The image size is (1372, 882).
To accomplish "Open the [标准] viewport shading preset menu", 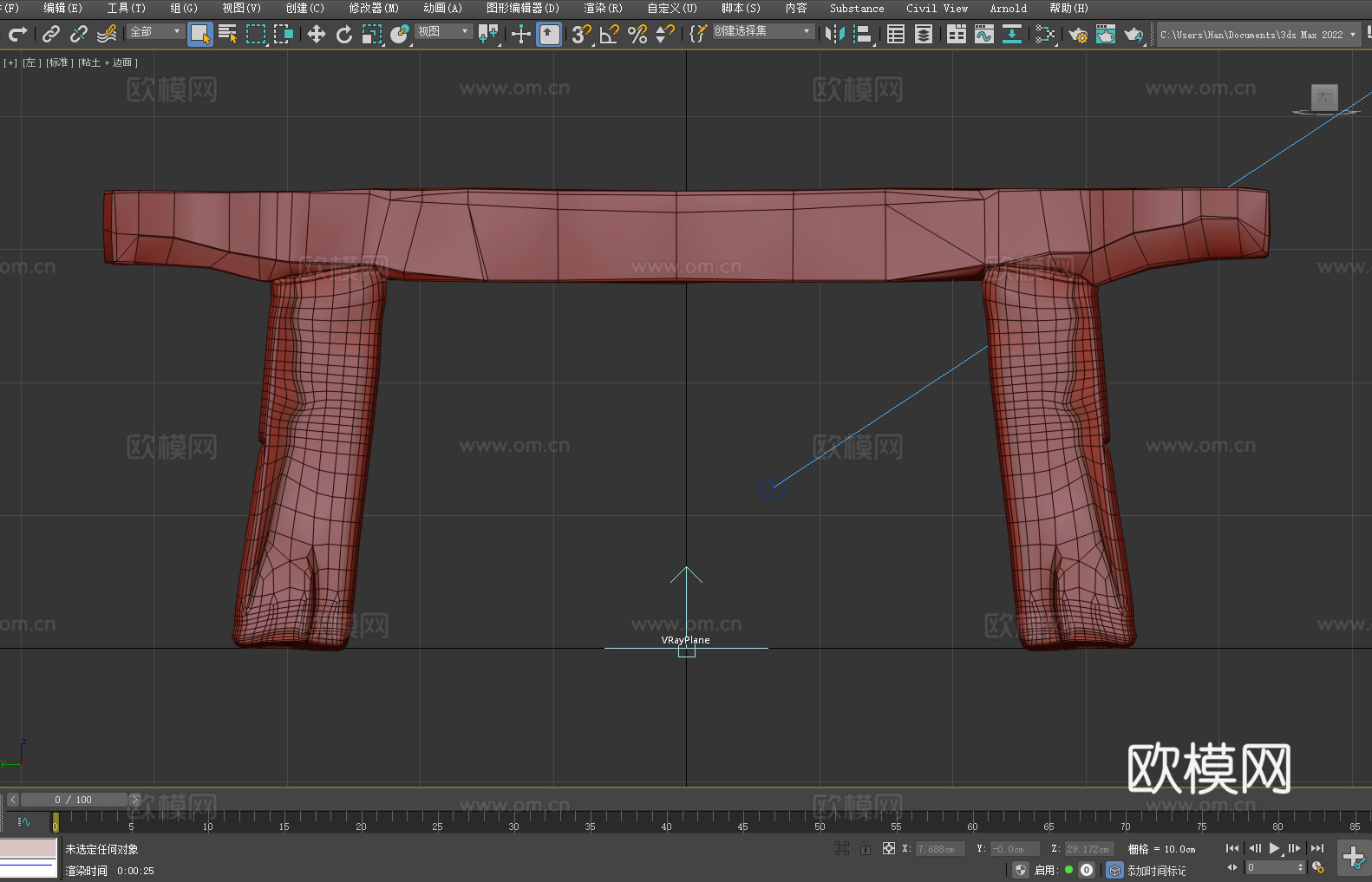I will tap(60, 62).
